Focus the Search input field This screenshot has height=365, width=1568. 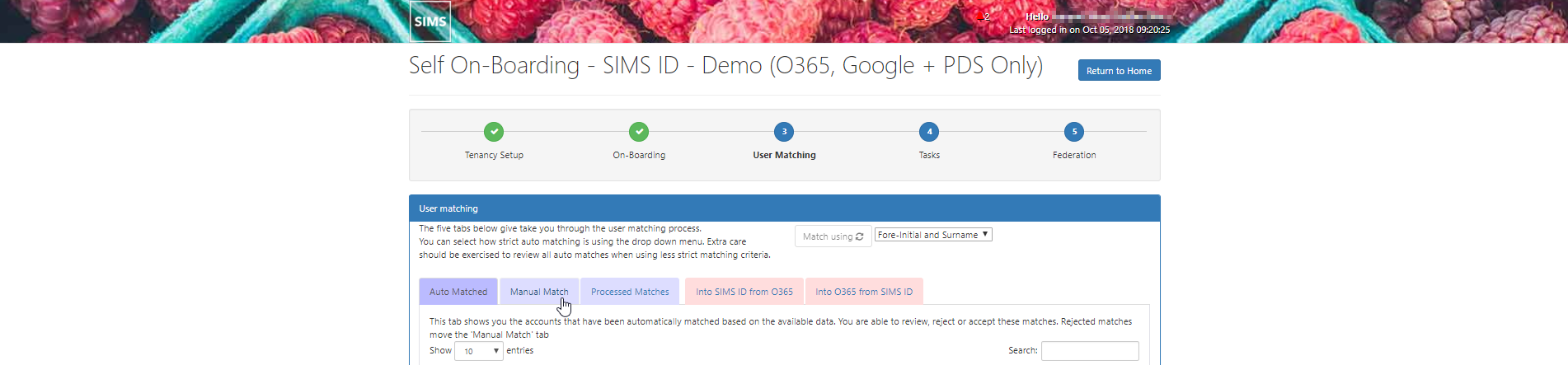(x=1090, y=351)
